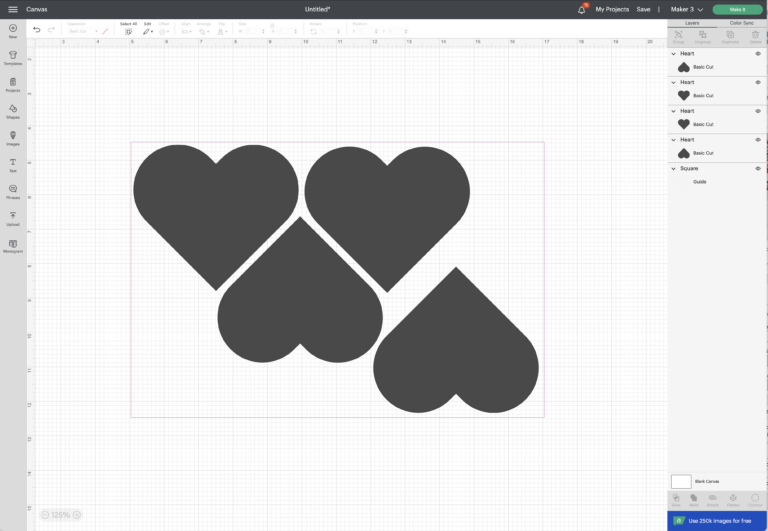
Task: Click the green Make It button
Action: [x=737, y=9]
